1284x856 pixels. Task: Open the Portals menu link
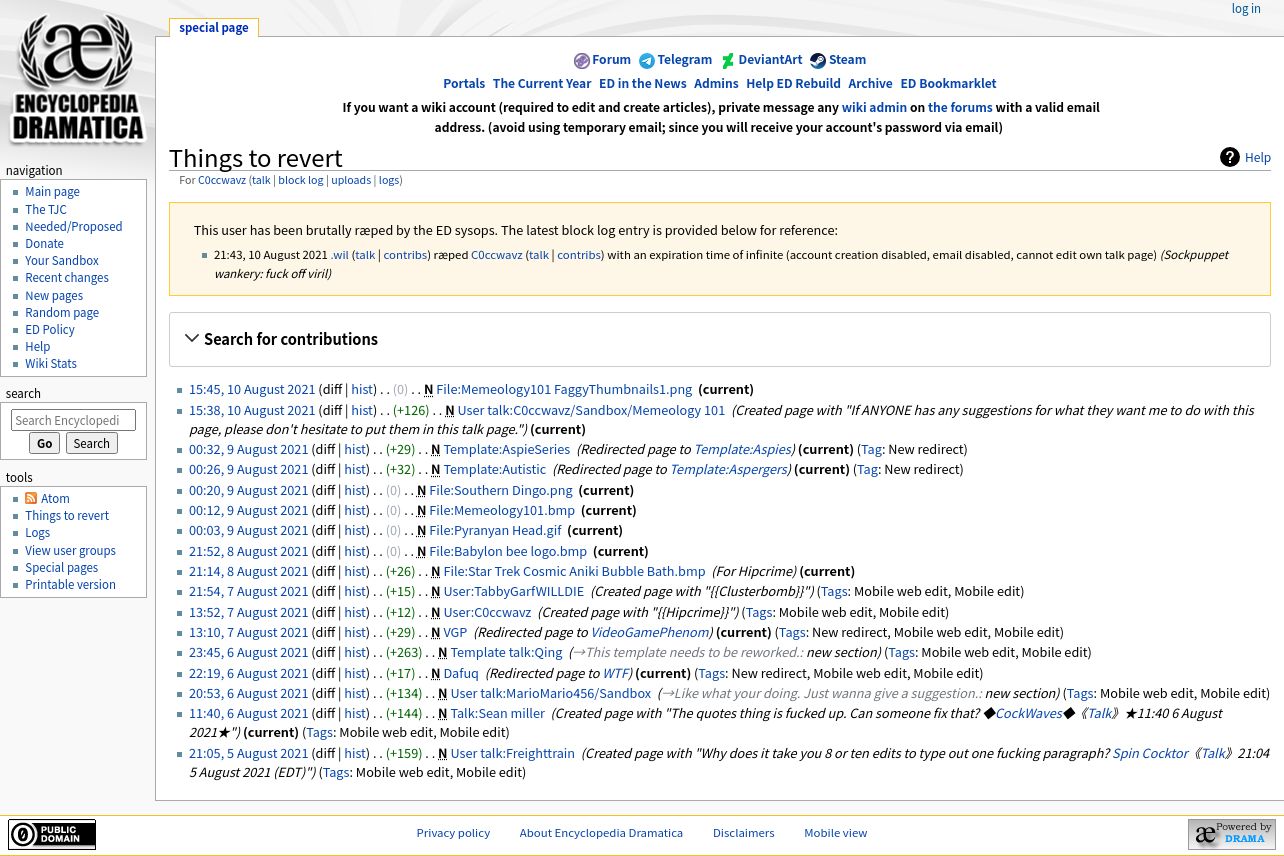[x=464, y=83]
